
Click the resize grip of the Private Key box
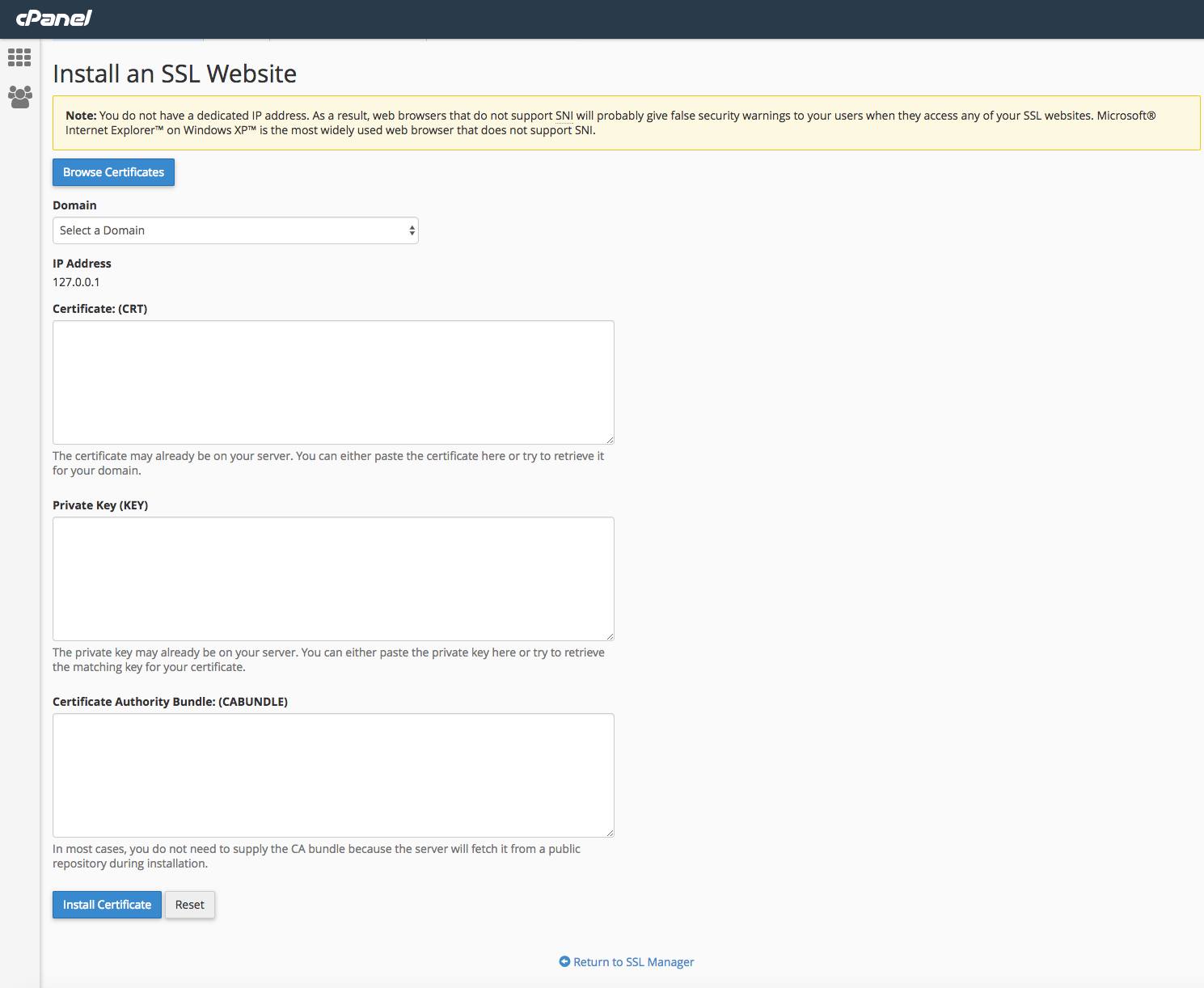coord(610,635)
